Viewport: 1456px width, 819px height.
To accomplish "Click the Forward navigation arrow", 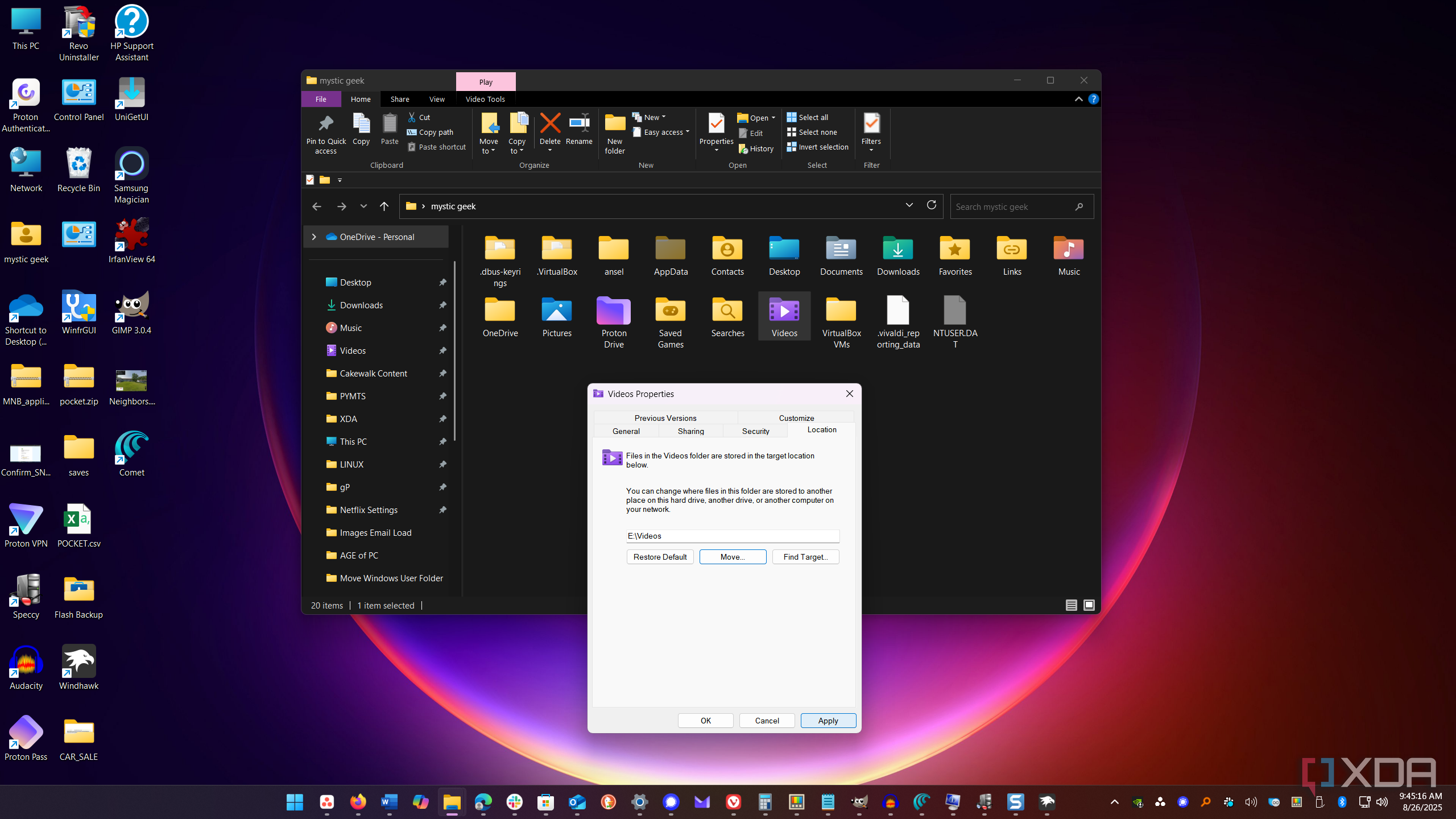I will (341, 206).
